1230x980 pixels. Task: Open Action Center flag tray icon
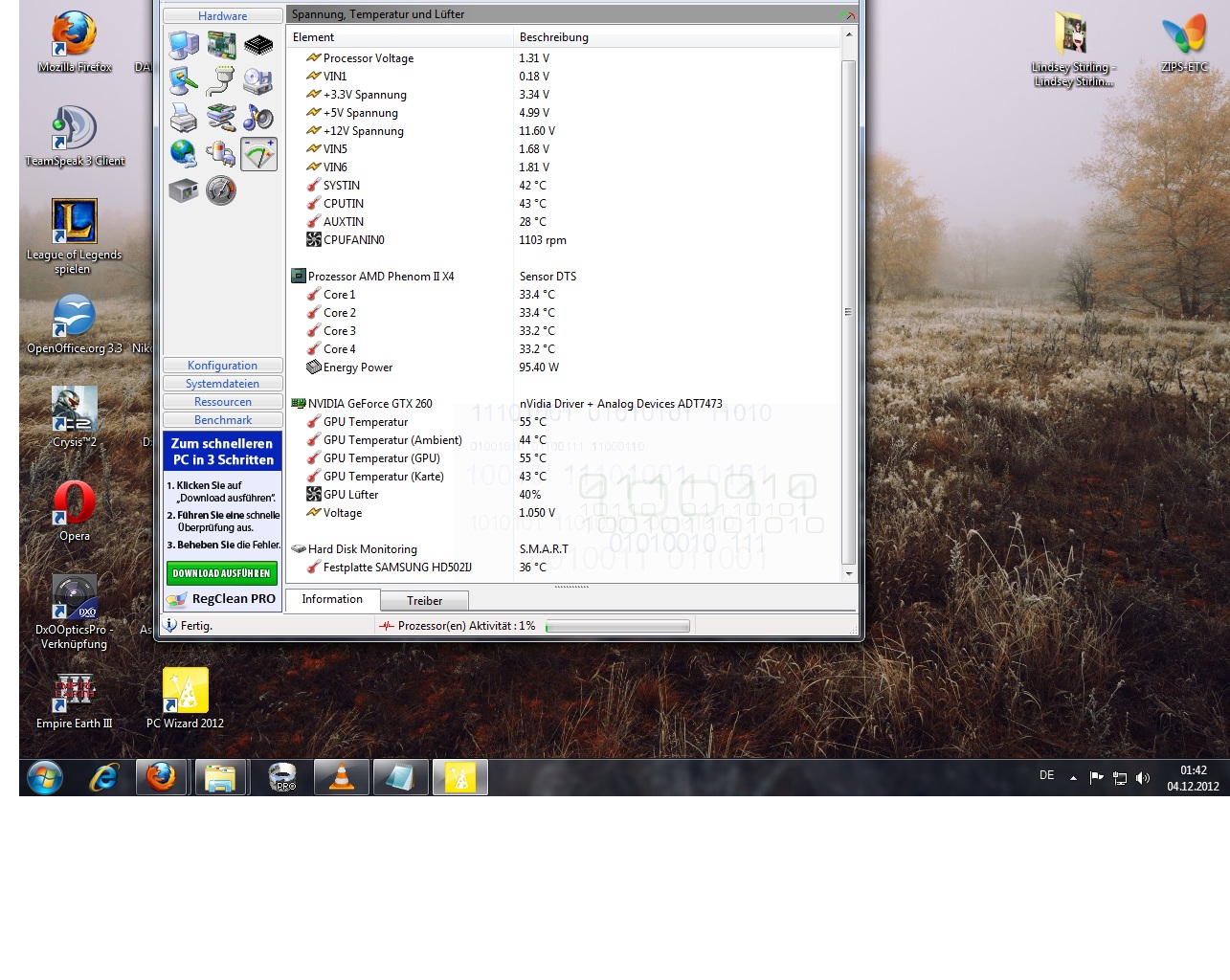pos(1097,778)
